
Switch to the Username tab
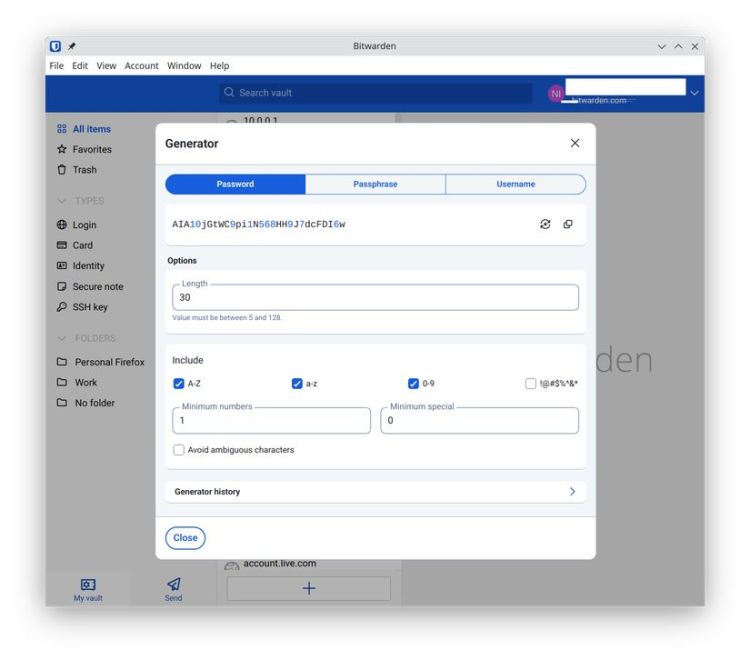pos(515,184)
